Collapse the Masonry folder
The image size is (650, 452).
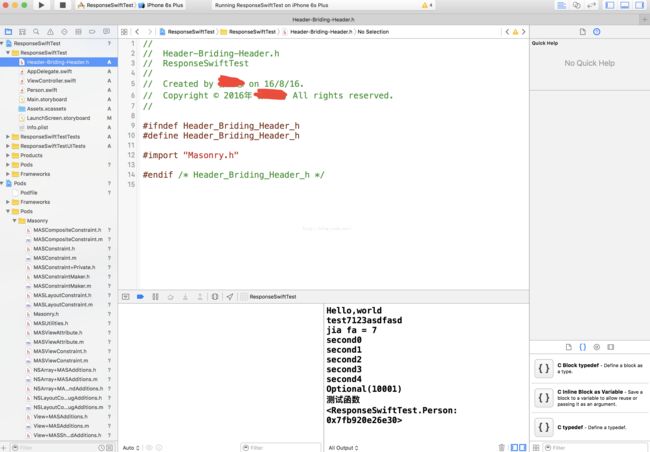click(x=15, y=221)
